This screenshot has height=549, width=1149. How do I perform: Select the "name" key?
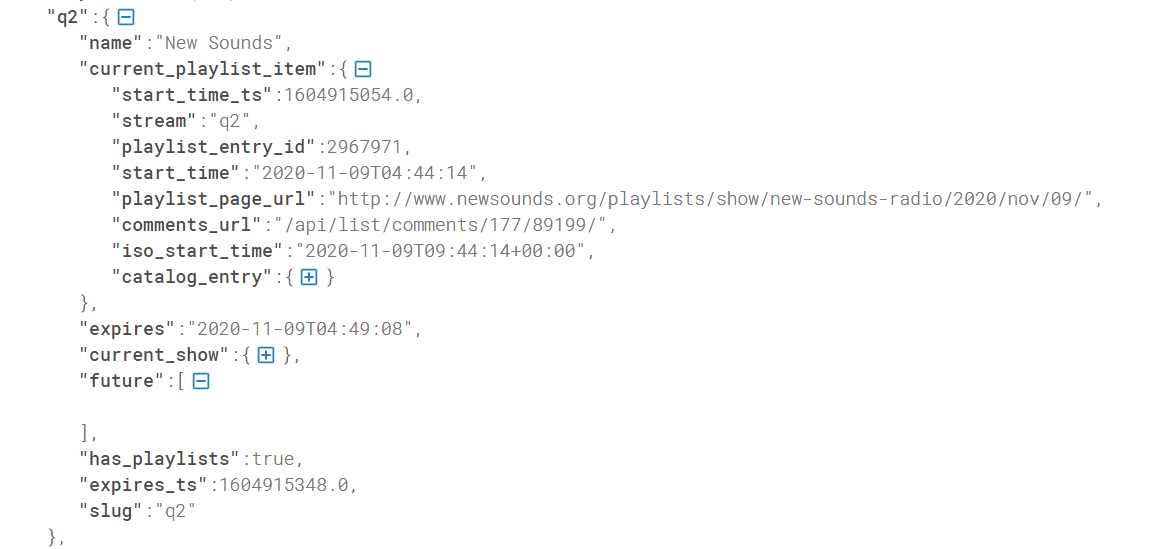[110, 43]
